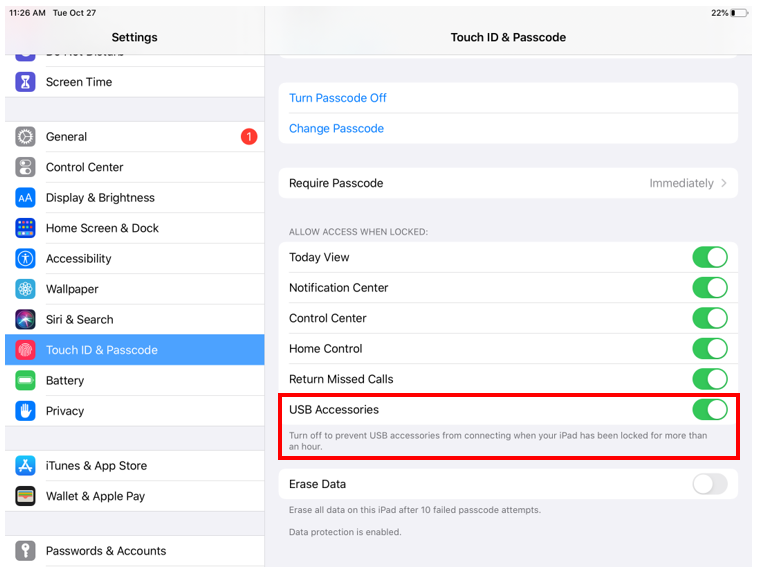Tap Turn Passcode Off link
758x572 pixels.
338,98
